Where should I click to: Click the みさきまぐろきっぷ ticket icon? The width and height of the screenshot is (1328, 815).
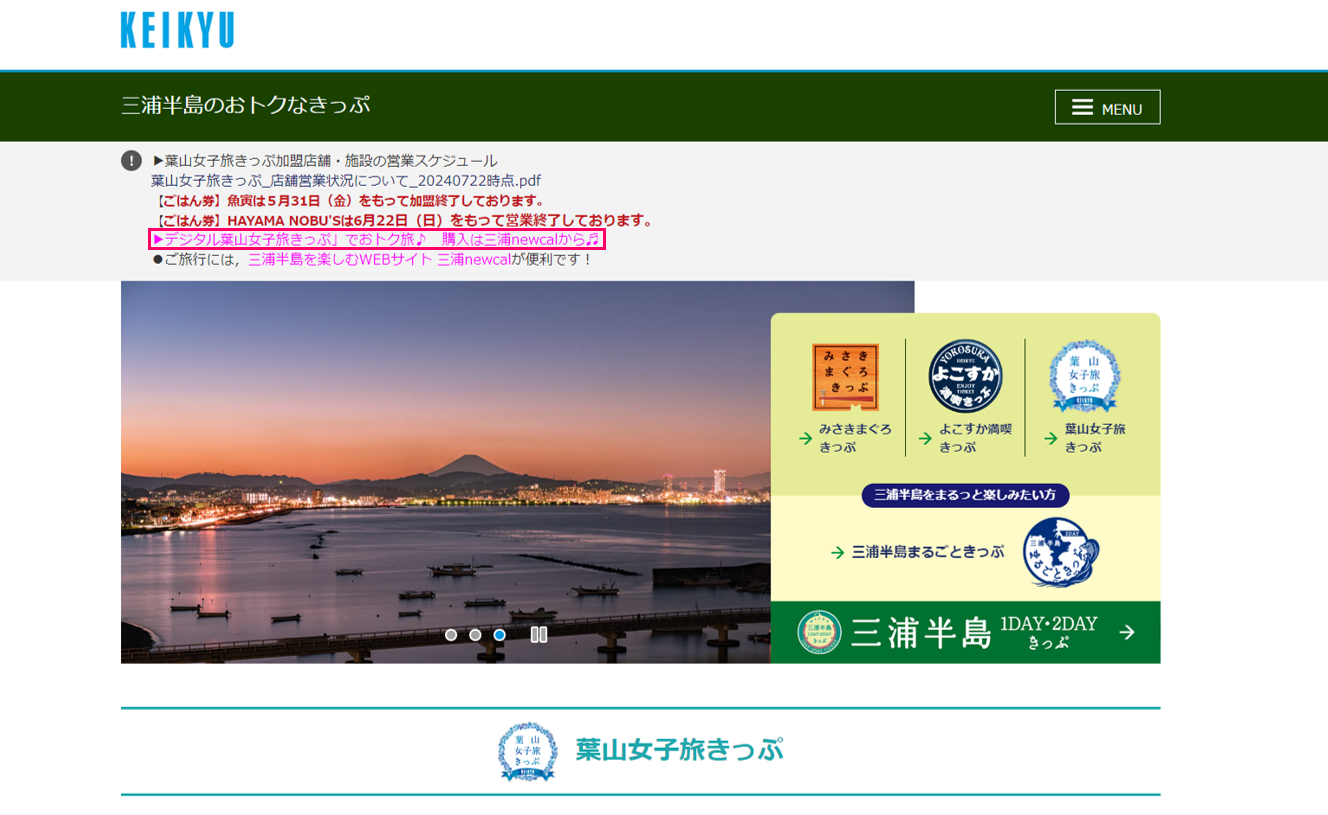point(845,377)
